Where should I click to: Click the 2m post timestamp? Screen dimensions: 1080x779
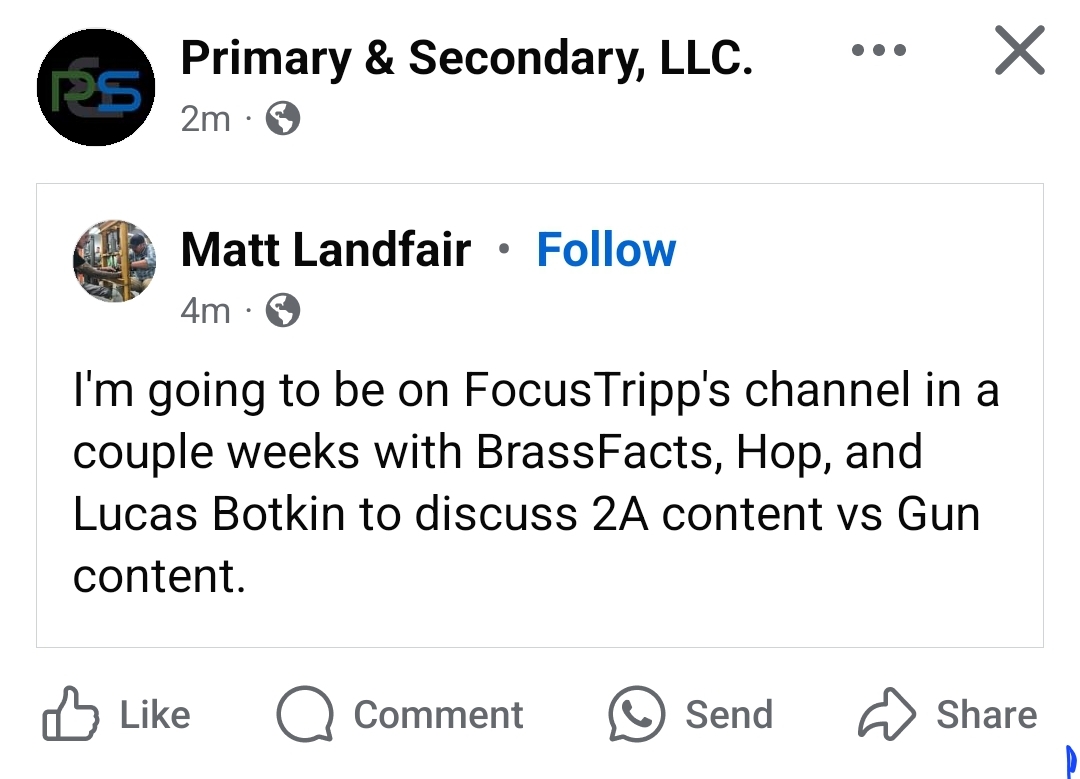[x=205, y=119]
